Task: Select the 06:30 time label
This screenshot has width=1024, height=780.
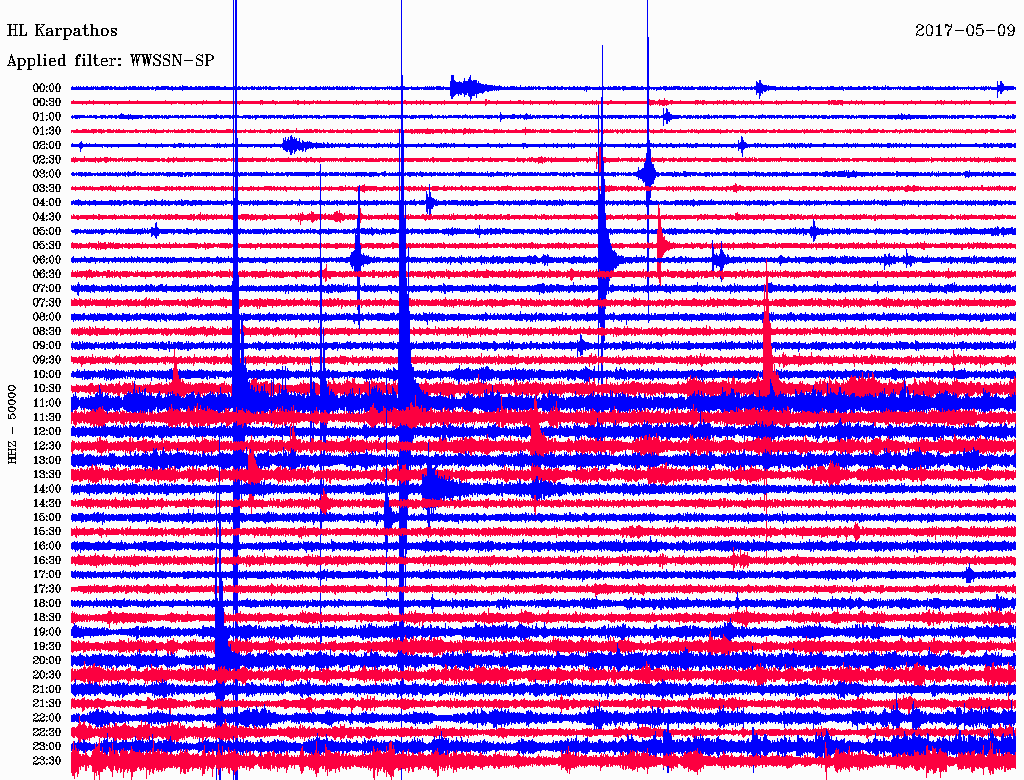Action: click(47, 274)
